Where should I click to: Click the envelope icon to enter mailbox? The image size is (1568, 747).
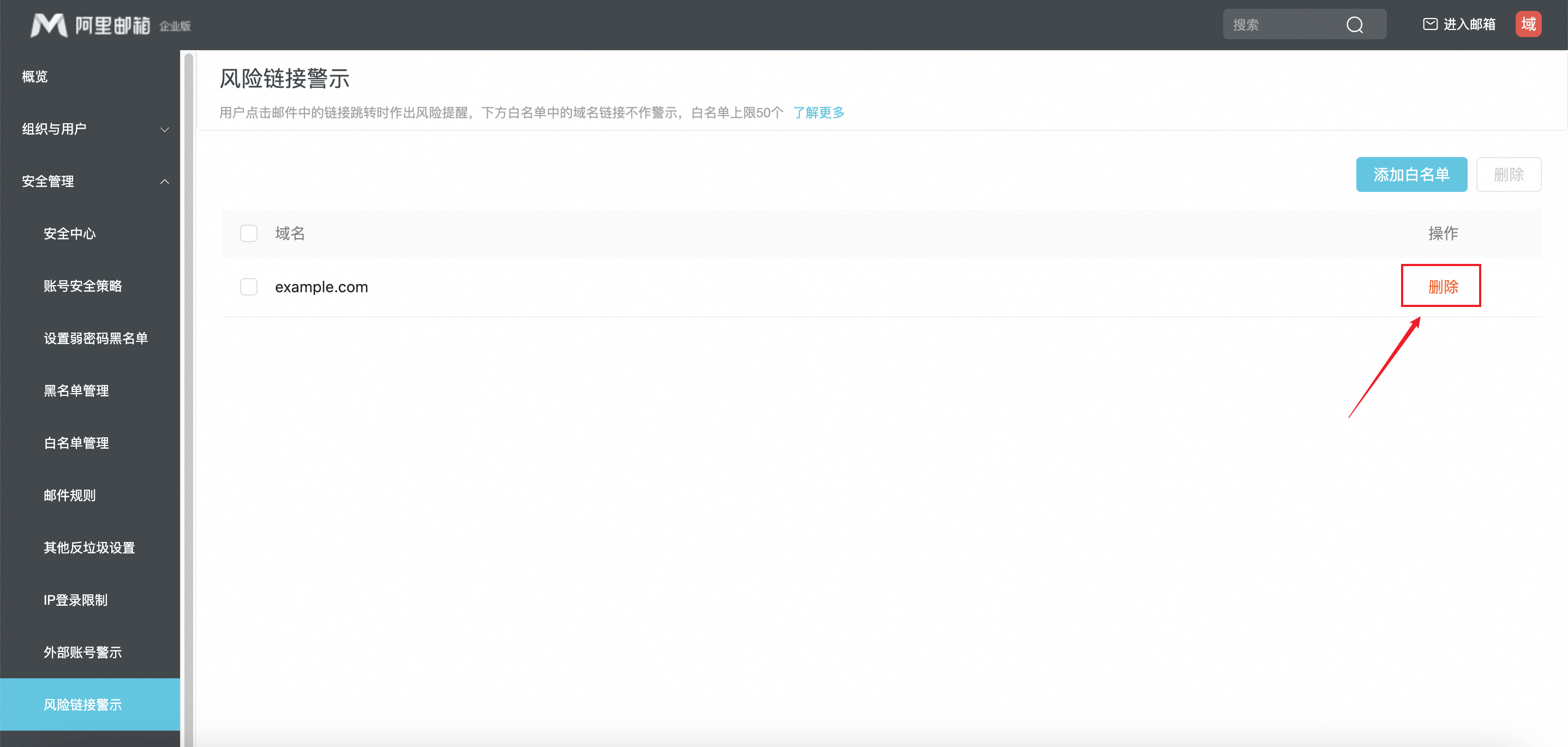click(1430, 25)
